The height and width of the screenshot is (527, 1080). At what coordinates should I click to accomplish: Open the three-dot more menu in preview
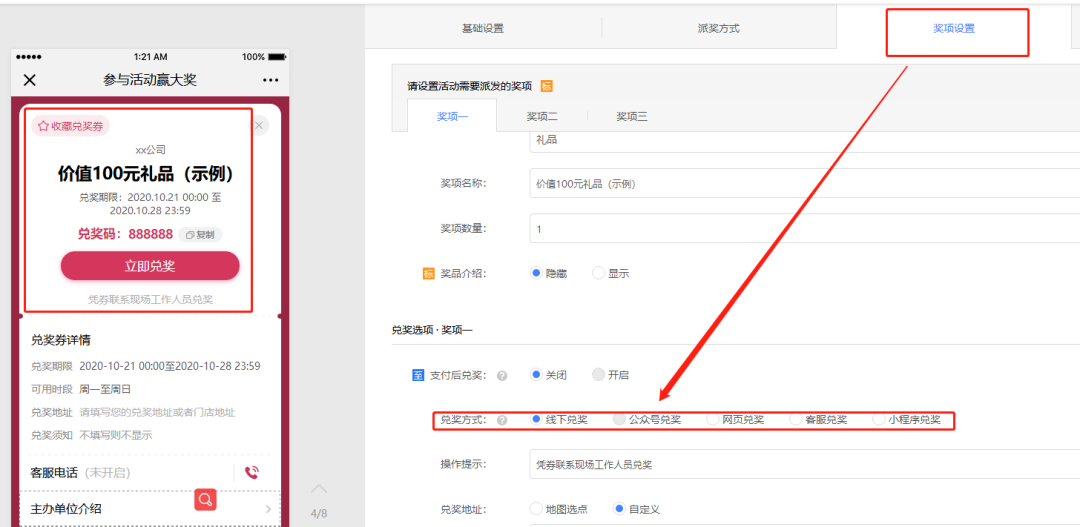point(270,80)
